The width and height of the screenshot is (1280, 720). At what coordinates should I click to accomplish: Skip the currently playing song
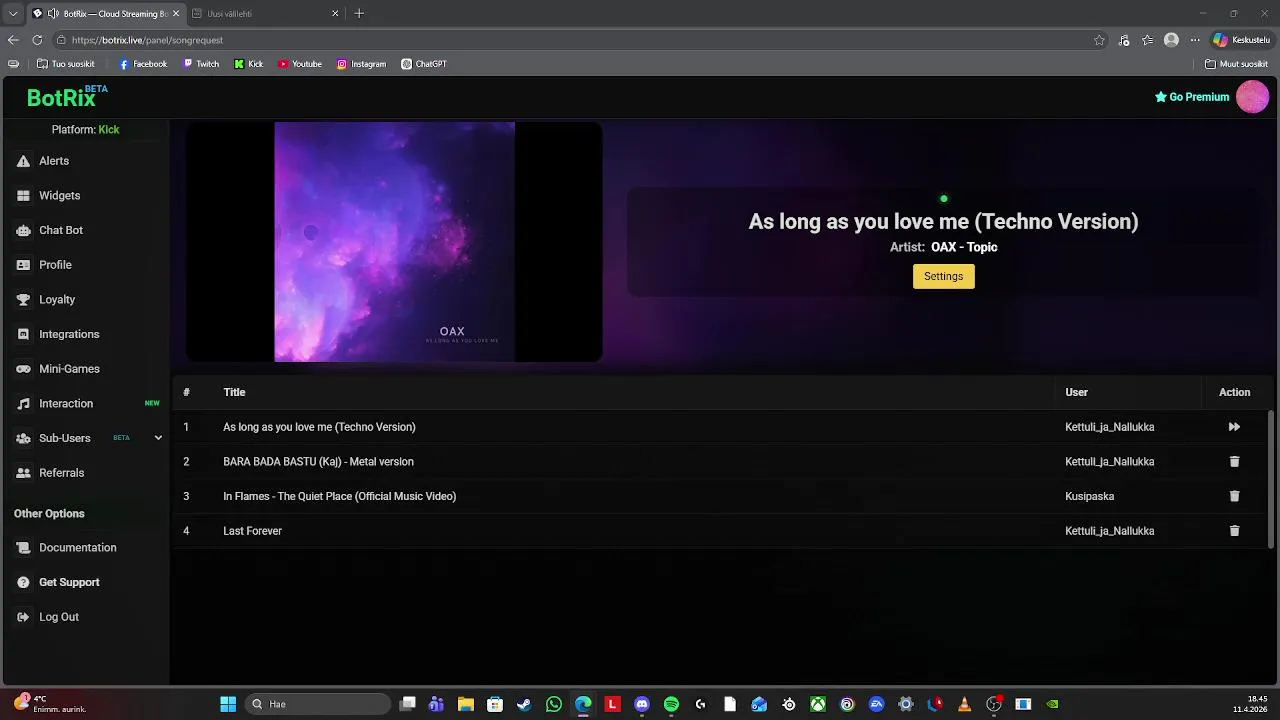tap(1234, 427)
